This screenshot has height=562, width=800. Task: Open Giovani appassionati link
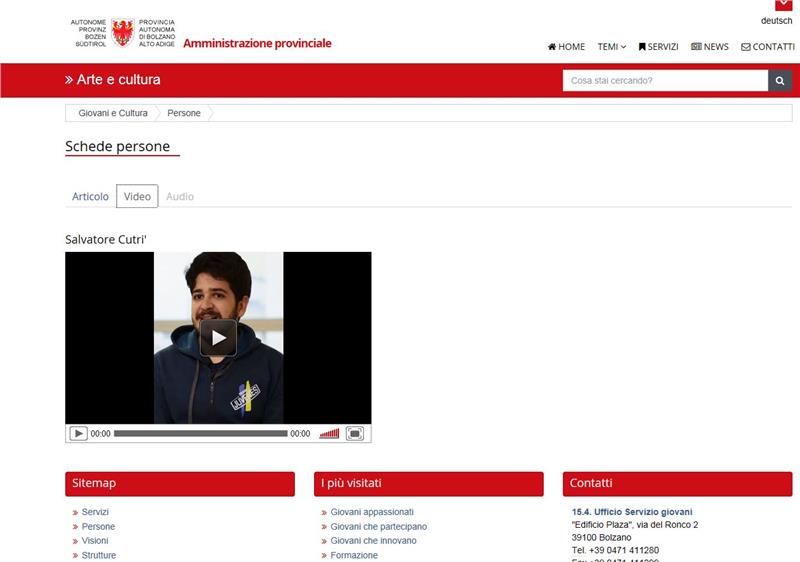click(372, 512)
